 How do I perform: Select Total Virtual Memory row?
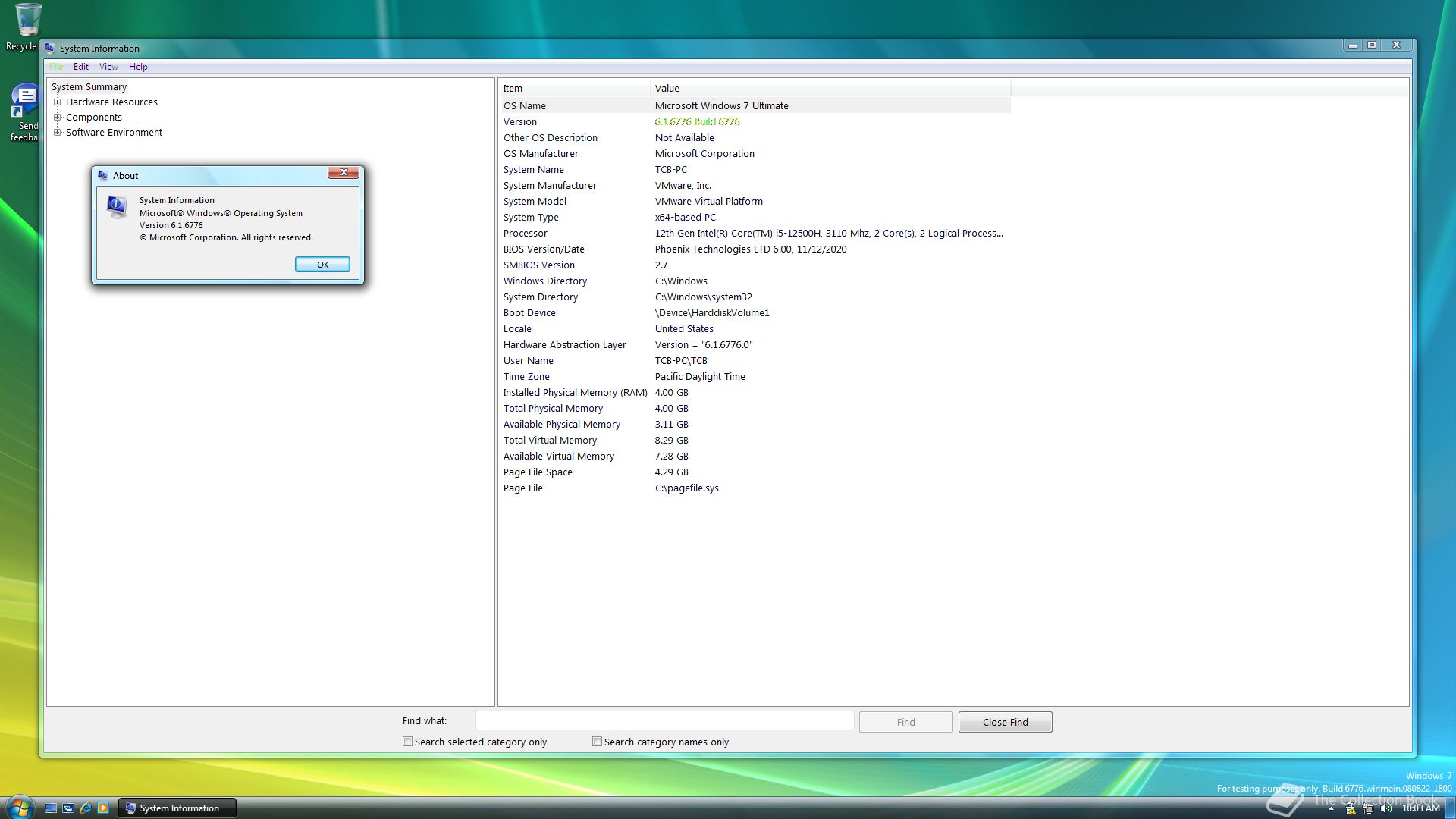tap(755, 441)
